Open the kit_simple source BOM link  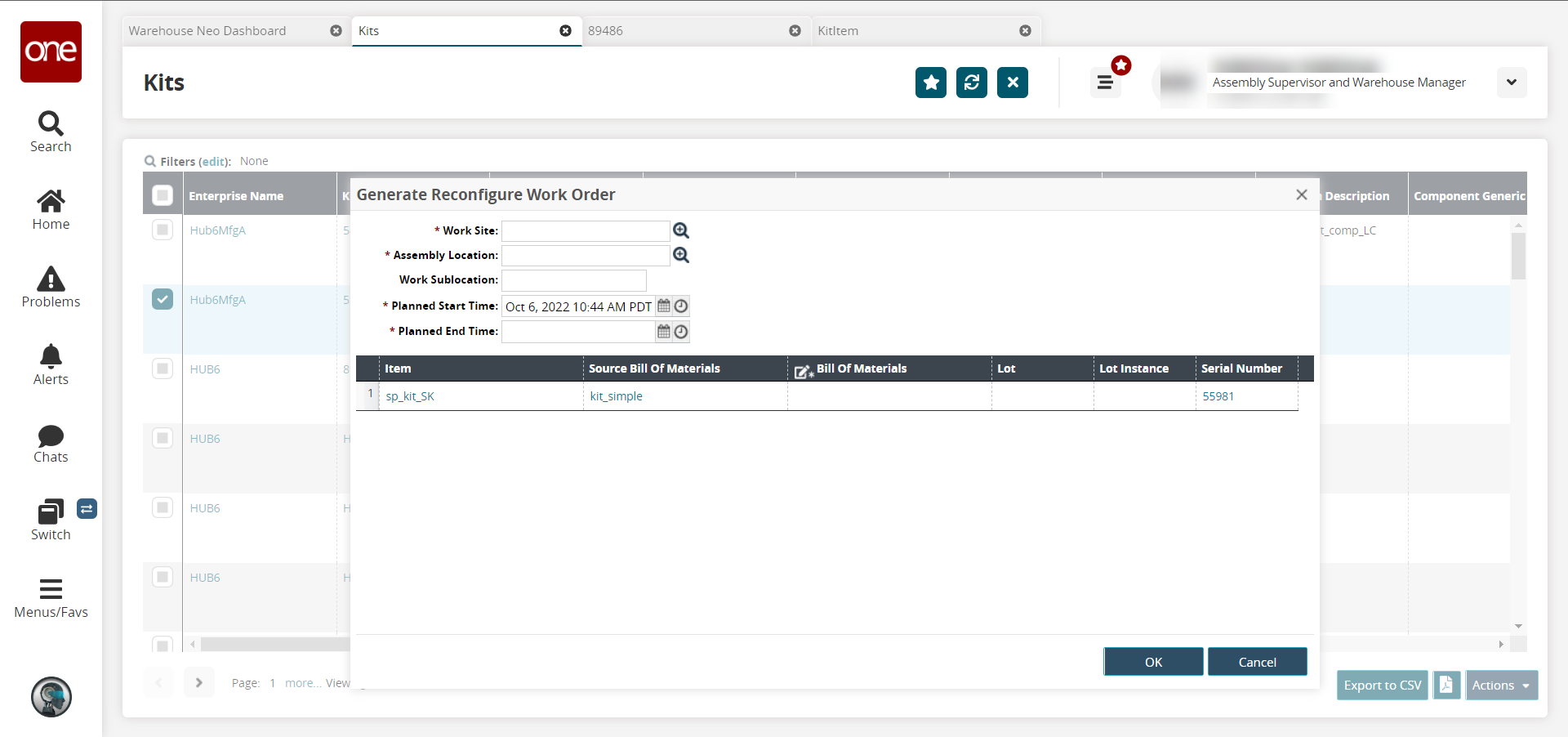point(616,396)
